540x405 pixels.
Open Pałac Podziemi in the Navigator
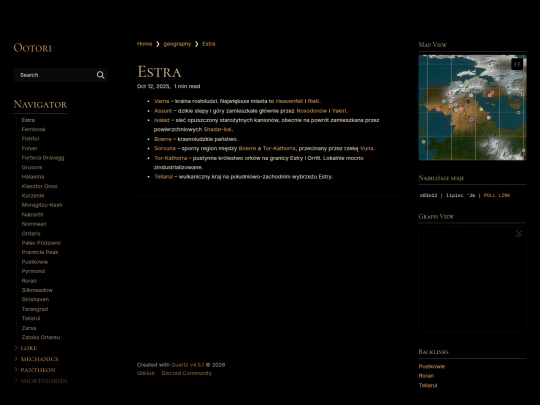pos(41,242)
